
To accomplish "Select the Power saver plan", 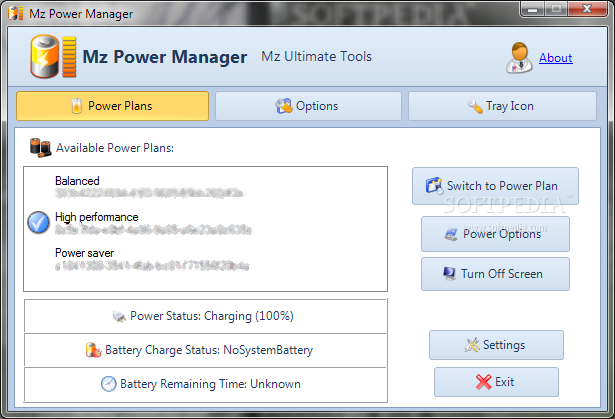I will pyautogui.click(x=205, y=259).
